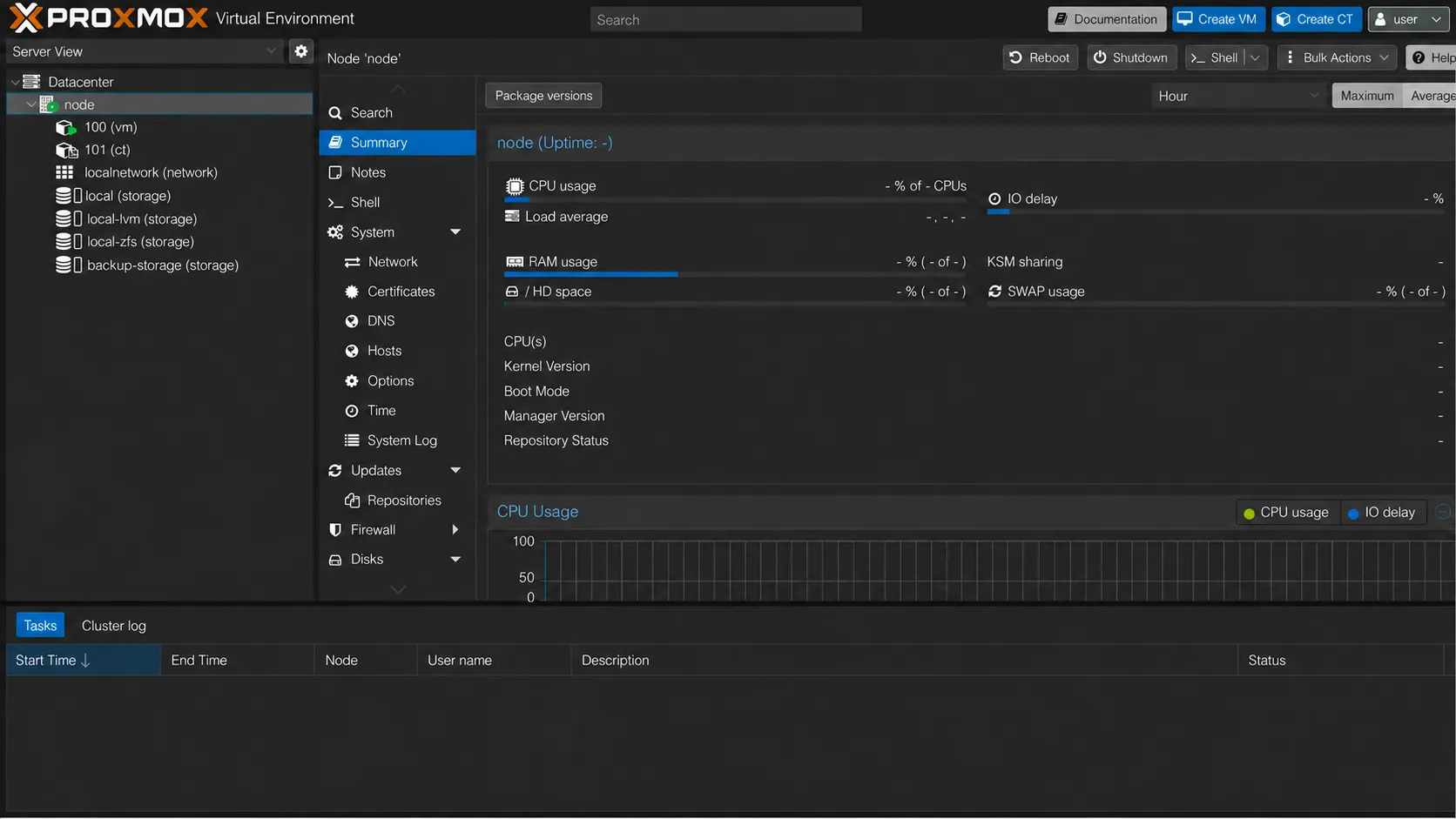
Task: Click the RAM usage memory icon
Action: [515, 262]
